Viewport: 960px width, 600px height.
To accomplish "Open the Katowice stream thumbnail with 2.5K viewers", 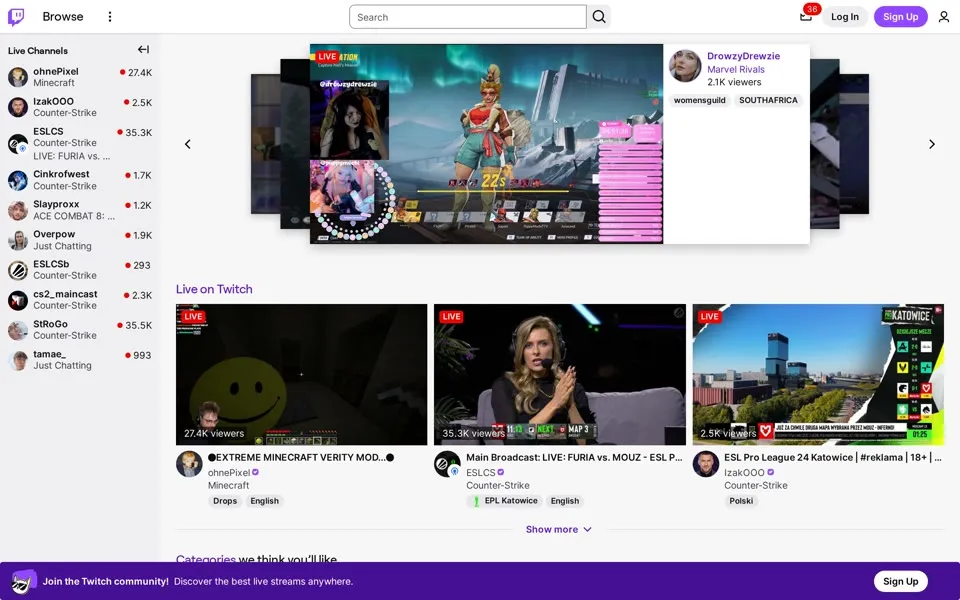I will [x=818, y=375].
